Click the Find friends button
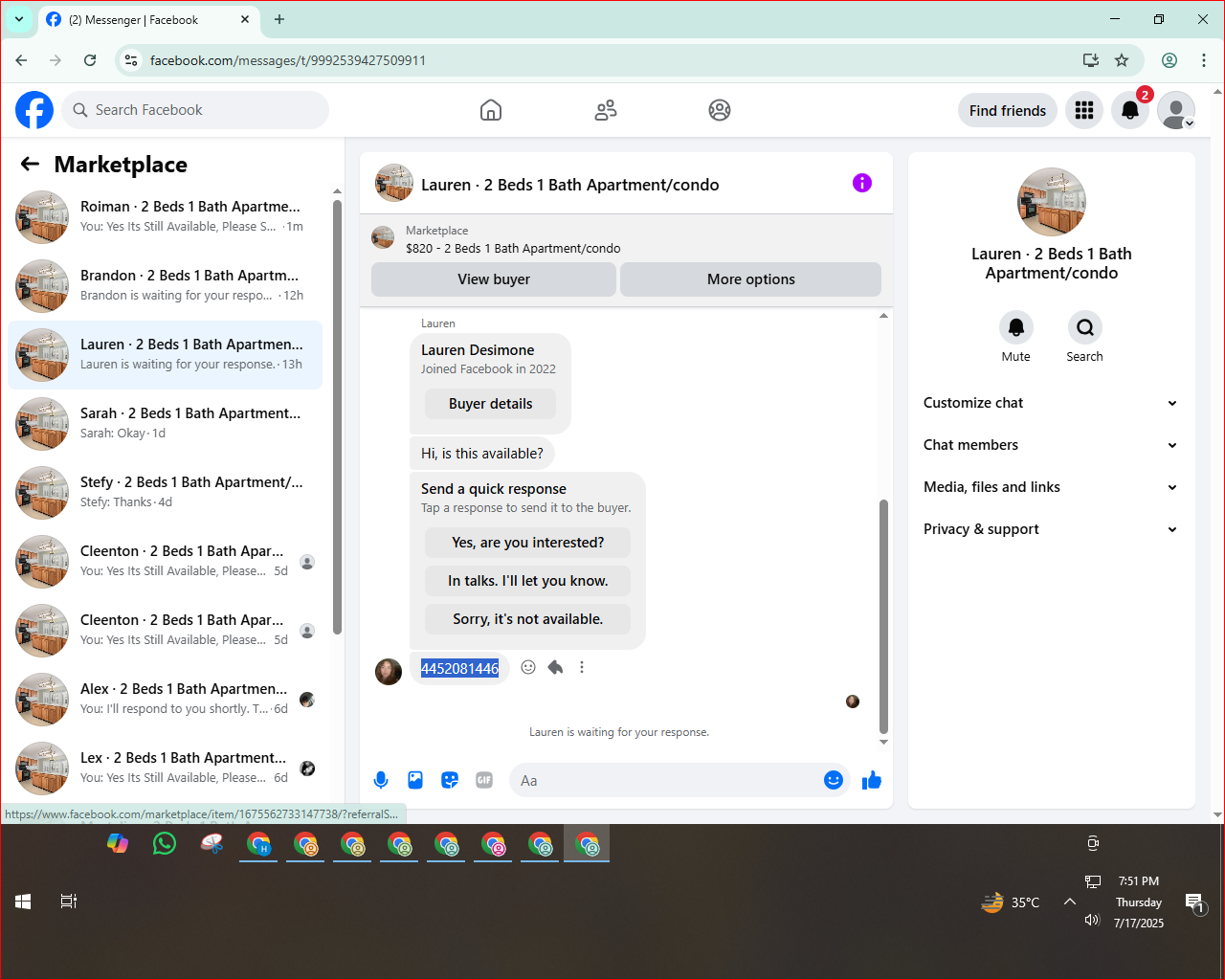 click(1008, 110)
